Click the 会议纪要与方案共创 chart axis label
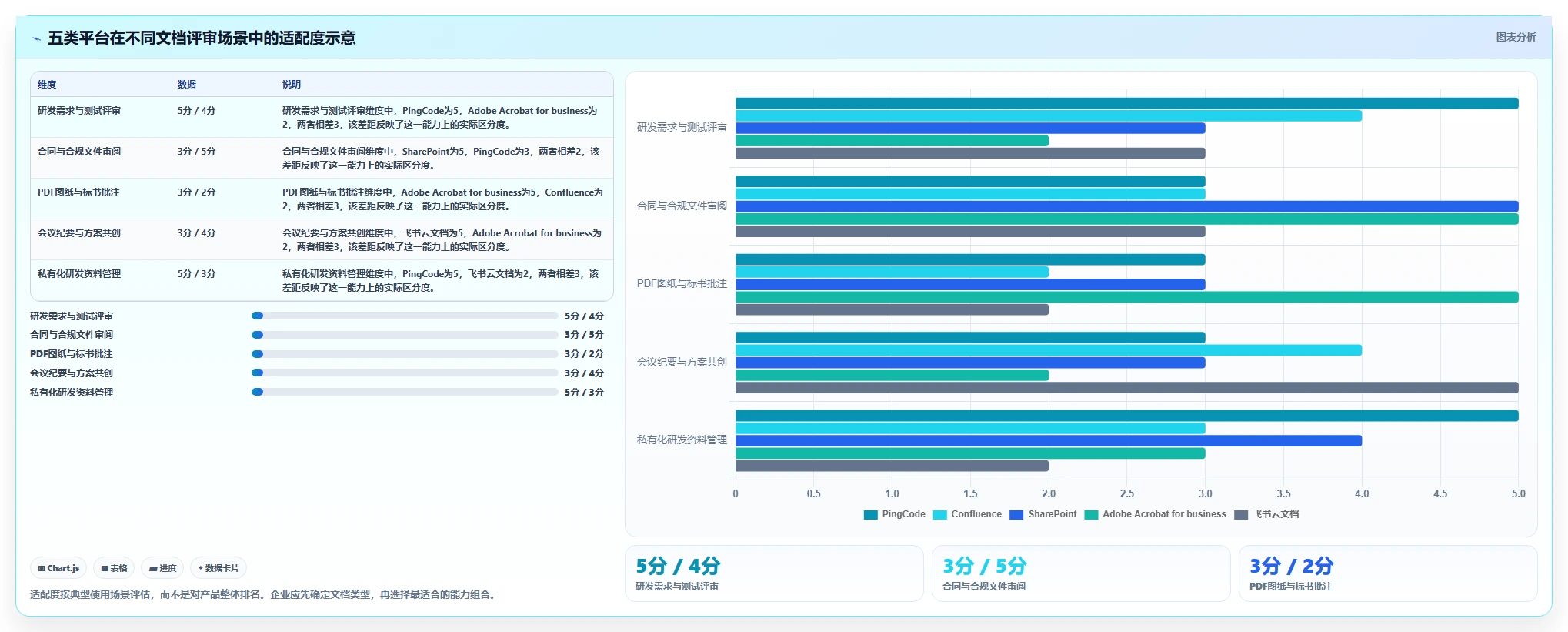The height and width of the screenshot is (632, 1568). (x=682, y=362)
